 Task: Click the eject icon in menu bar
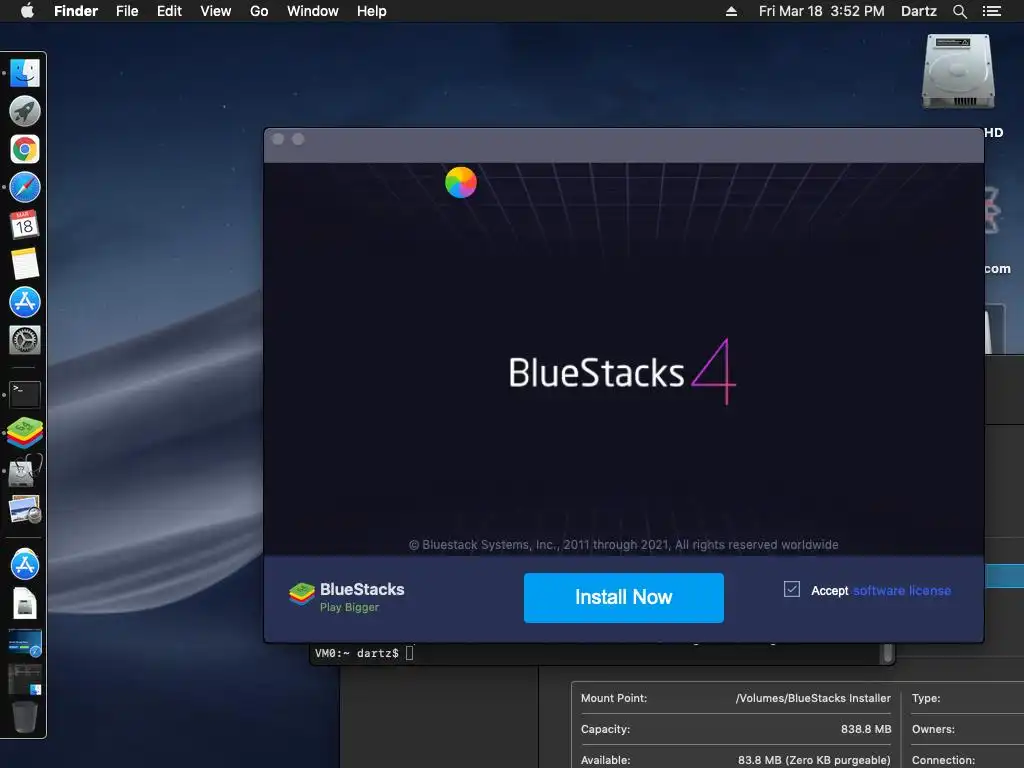731,11
